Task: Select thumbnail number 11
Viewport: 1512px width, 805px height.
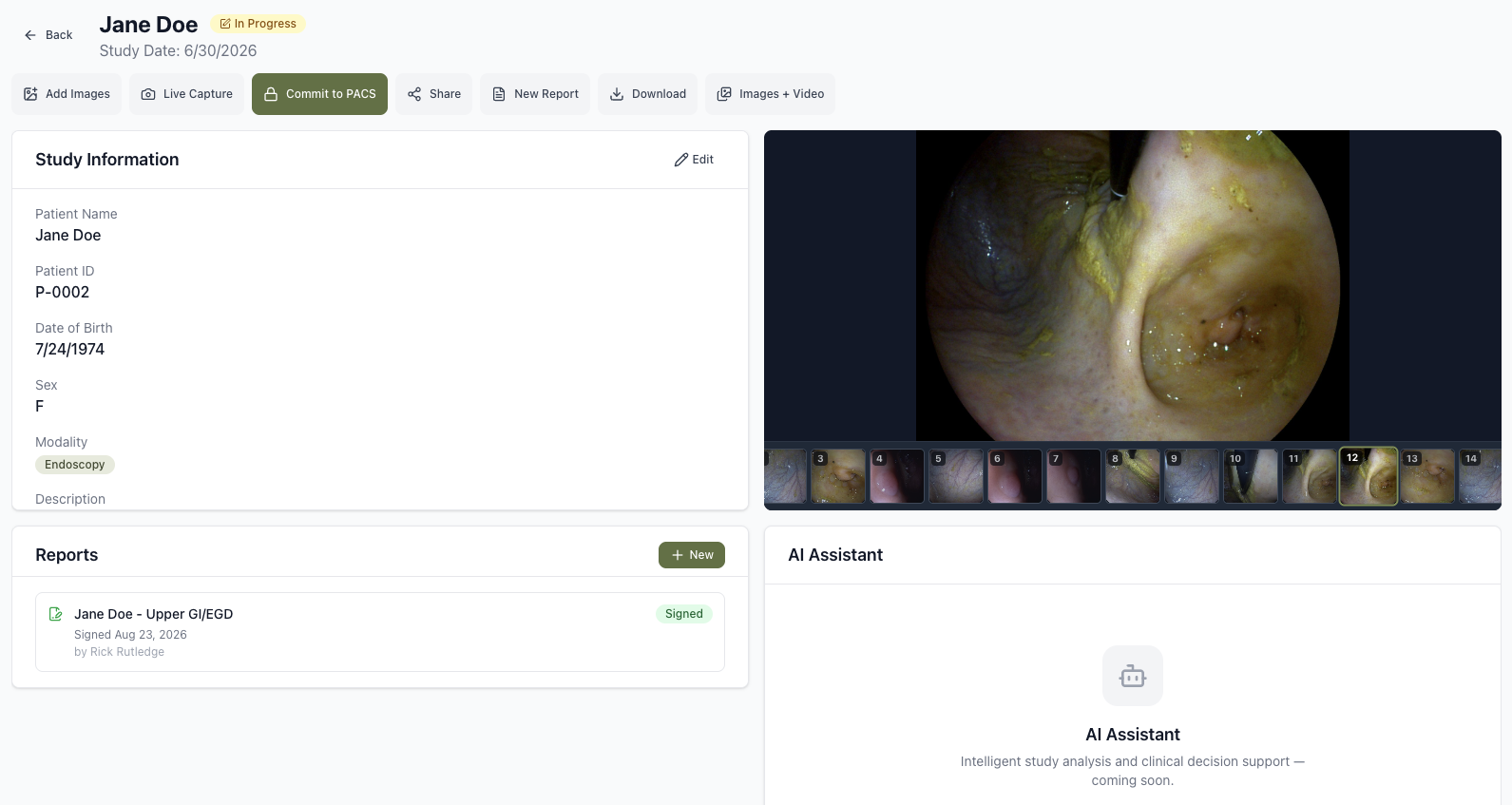Action: click(x=1309, y=476)
